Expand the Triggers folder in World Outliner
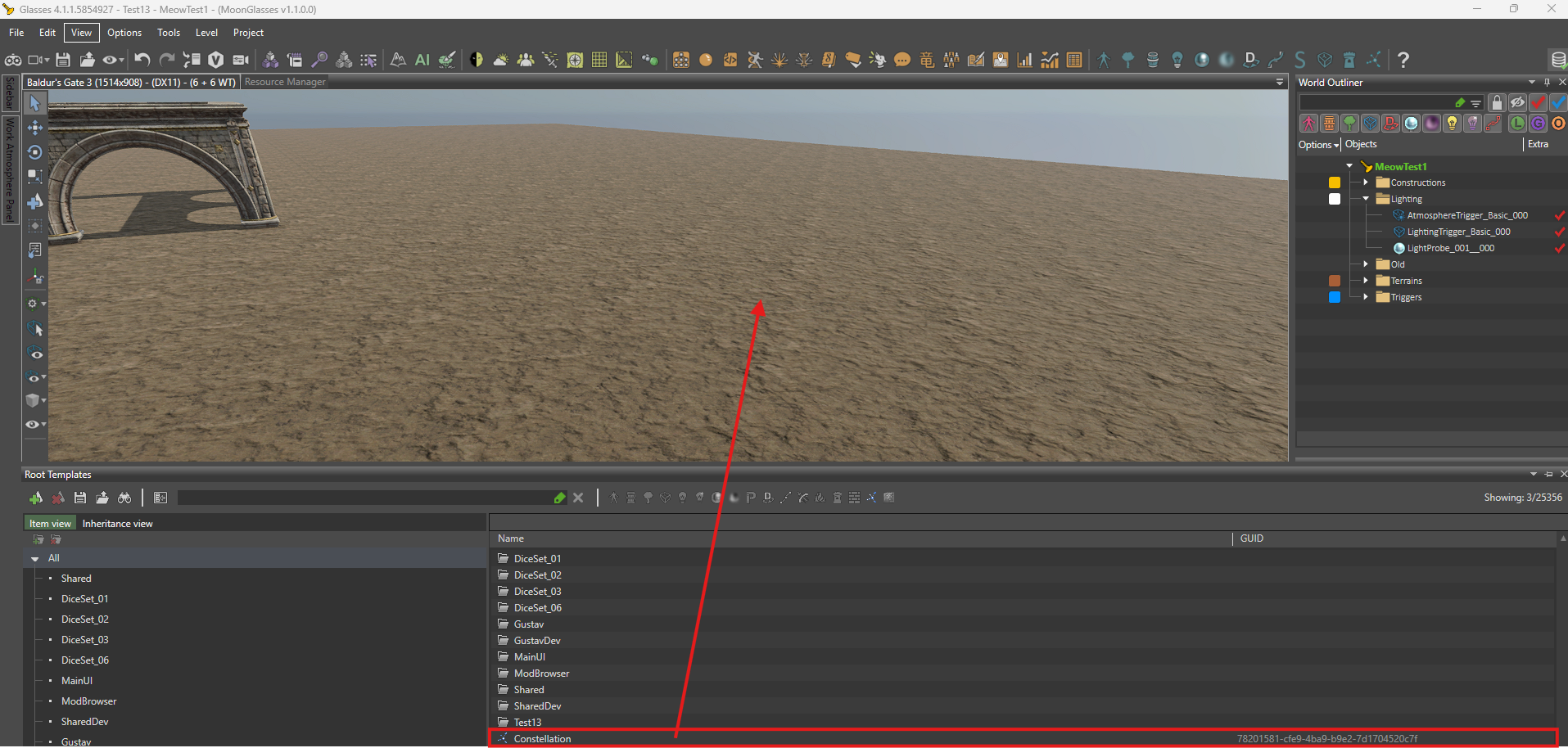1568x748 pixels. 1366,297
